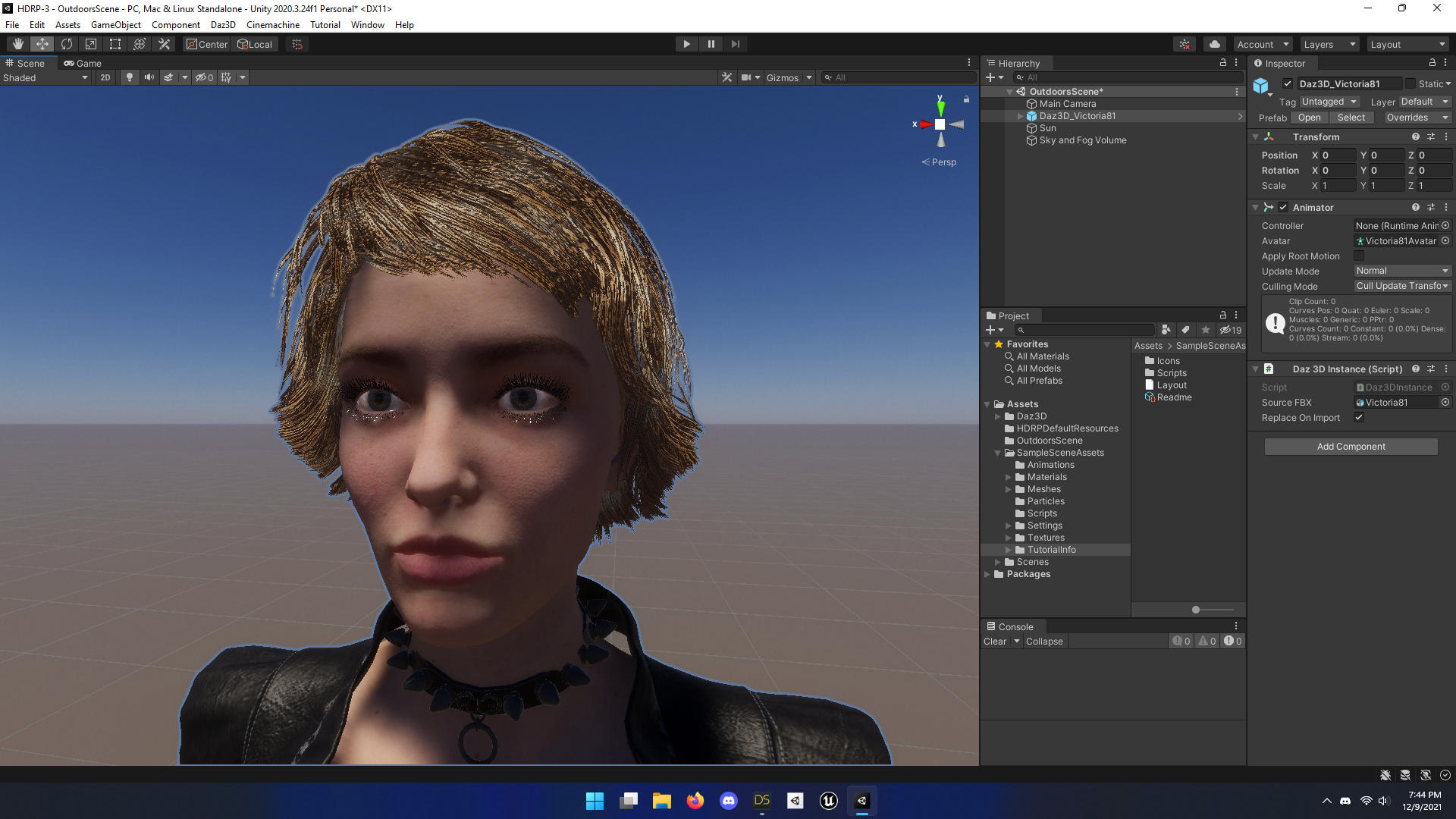The height and width of the screenshot is (819, 1456).
Task: Switch to the Game tab
Action: tap(83, 64)
